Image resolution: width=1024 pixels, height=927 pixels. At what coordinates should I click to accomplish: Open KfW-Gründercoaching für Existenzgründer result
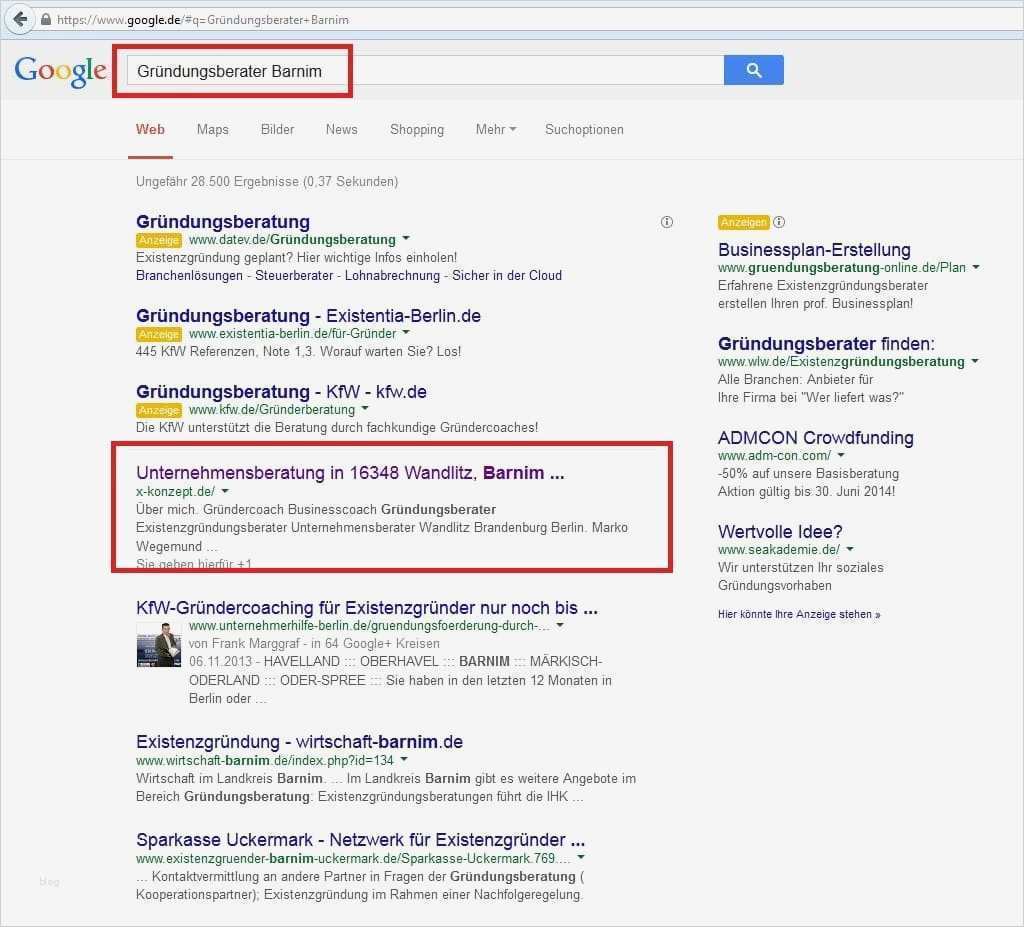(x=367, y=608)
